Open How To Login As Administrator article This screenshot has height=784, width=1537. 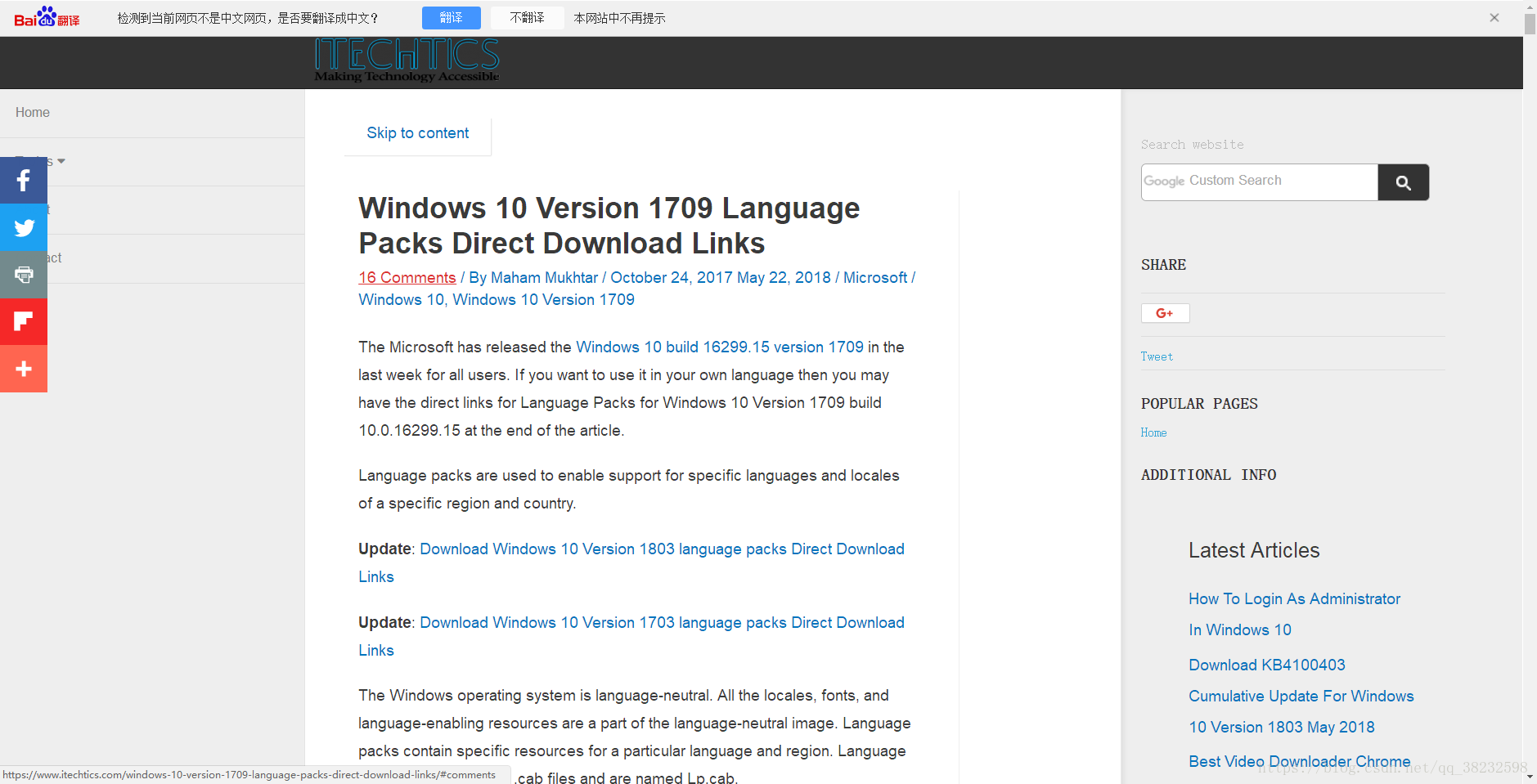(1294, 615)
